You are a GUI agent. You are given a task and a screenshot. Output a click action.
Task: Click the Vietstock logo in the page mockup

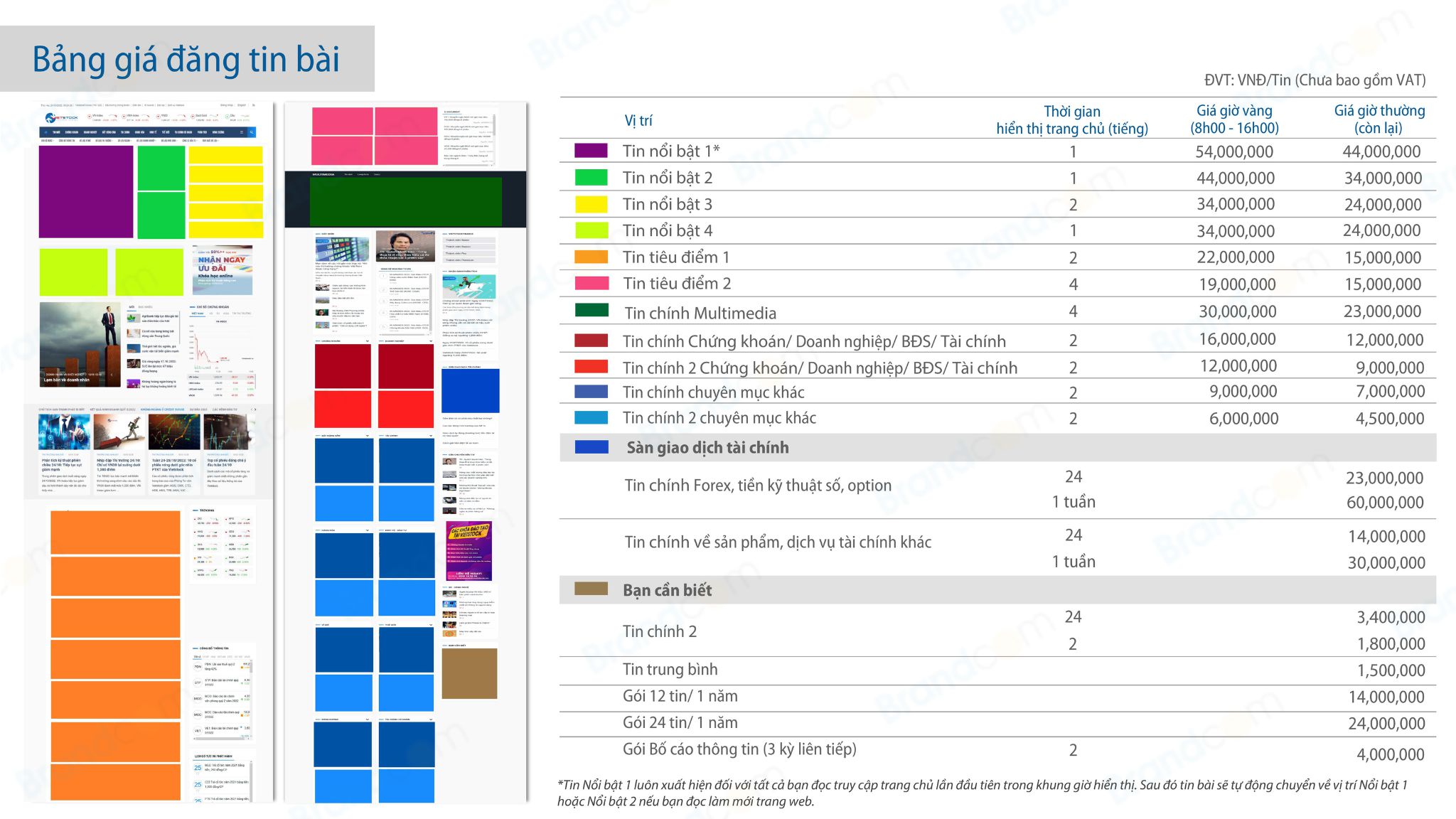(x=61, y=118)
